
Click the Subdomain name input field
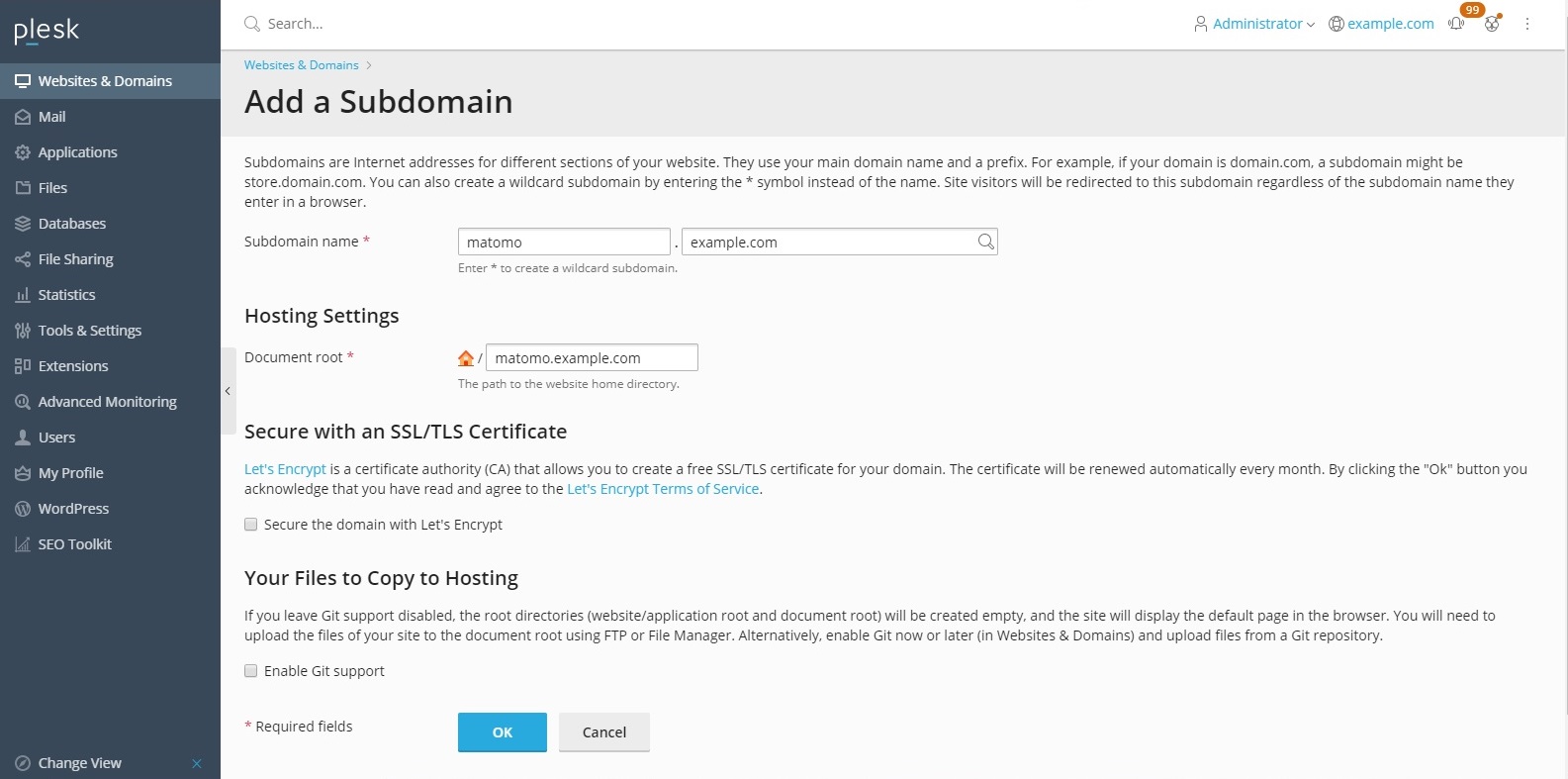(x=564, y=243)
